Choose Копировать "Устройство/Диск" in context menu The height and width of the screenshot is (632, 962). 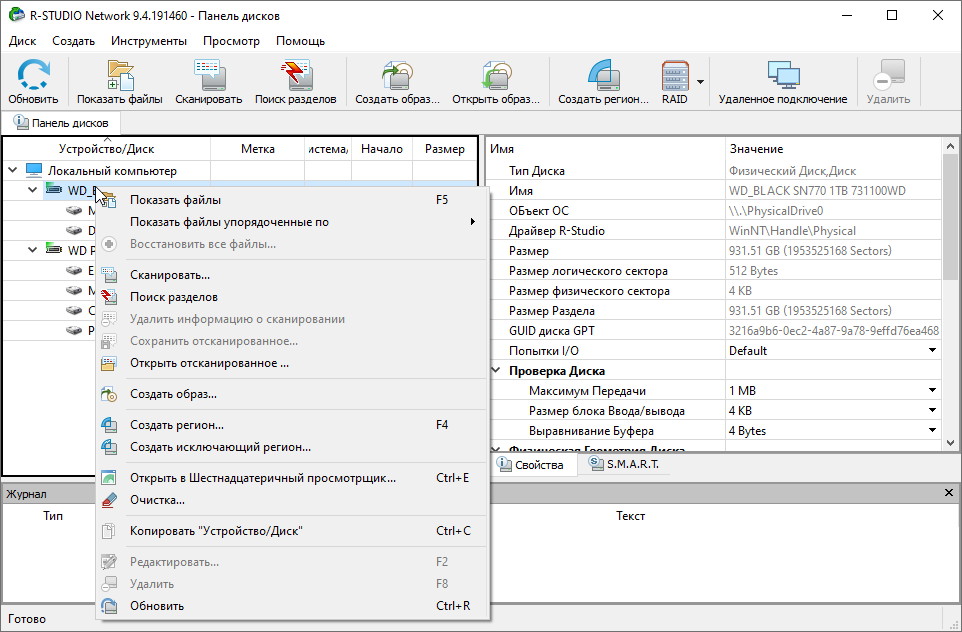click(292, 531)
